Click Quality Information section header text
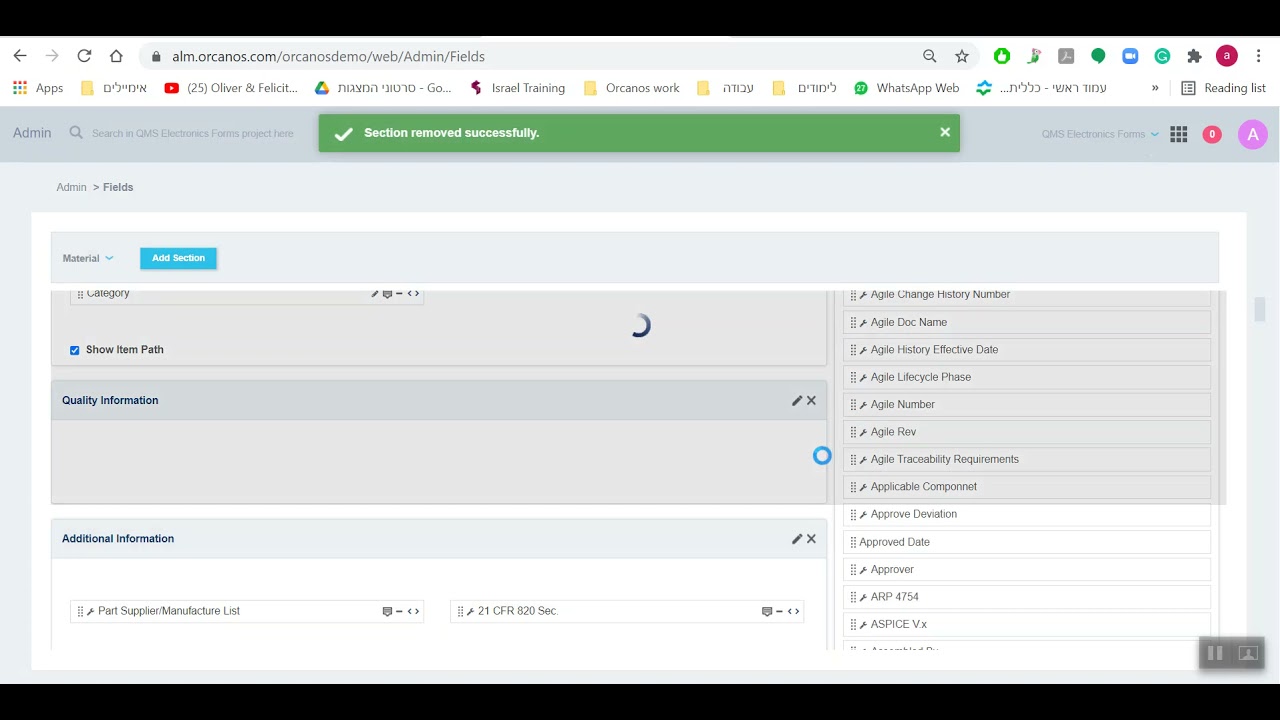The width and height of the screenshot is (1280, 720). click(x=110, y=400)
